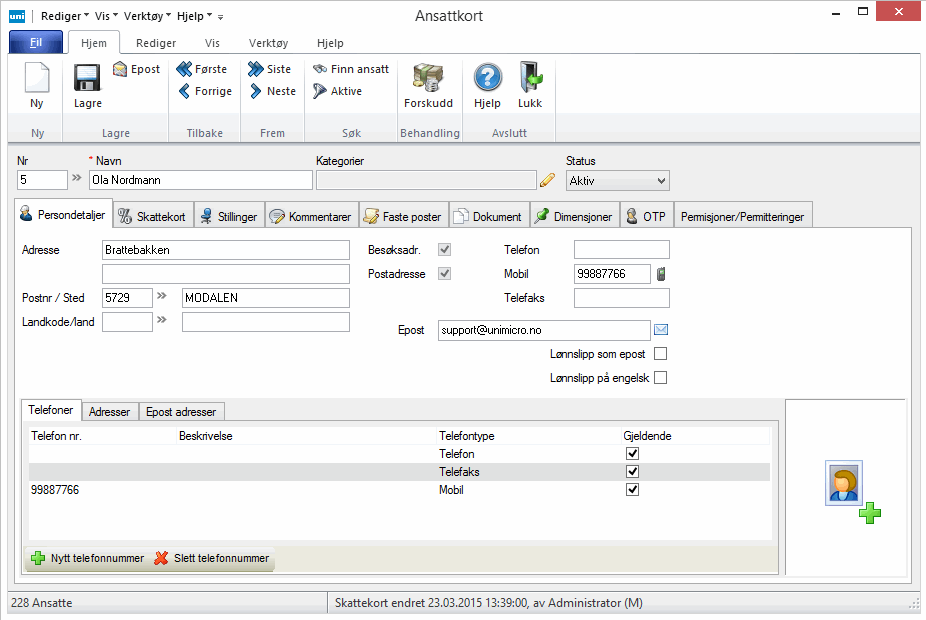
Task: Switch to the Skattekort tab
Action: point(152,216)
